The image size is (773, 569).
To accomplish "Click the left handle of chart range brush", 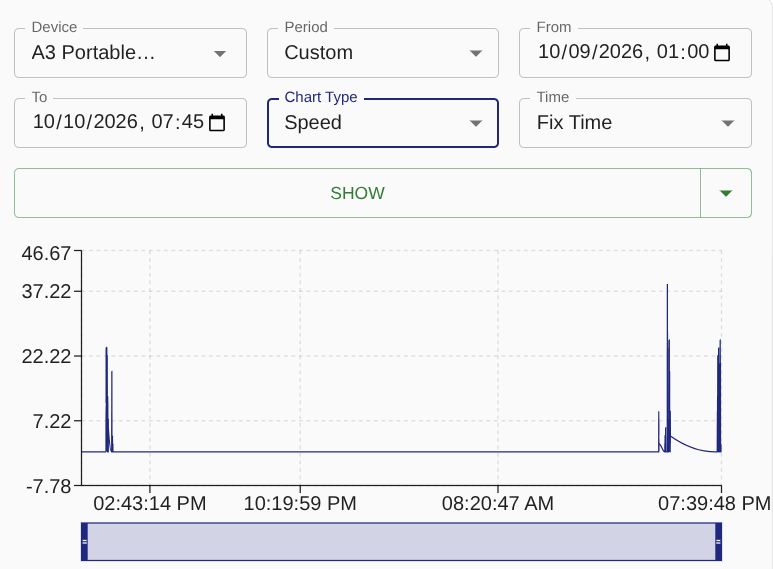I will click(84, 541).
